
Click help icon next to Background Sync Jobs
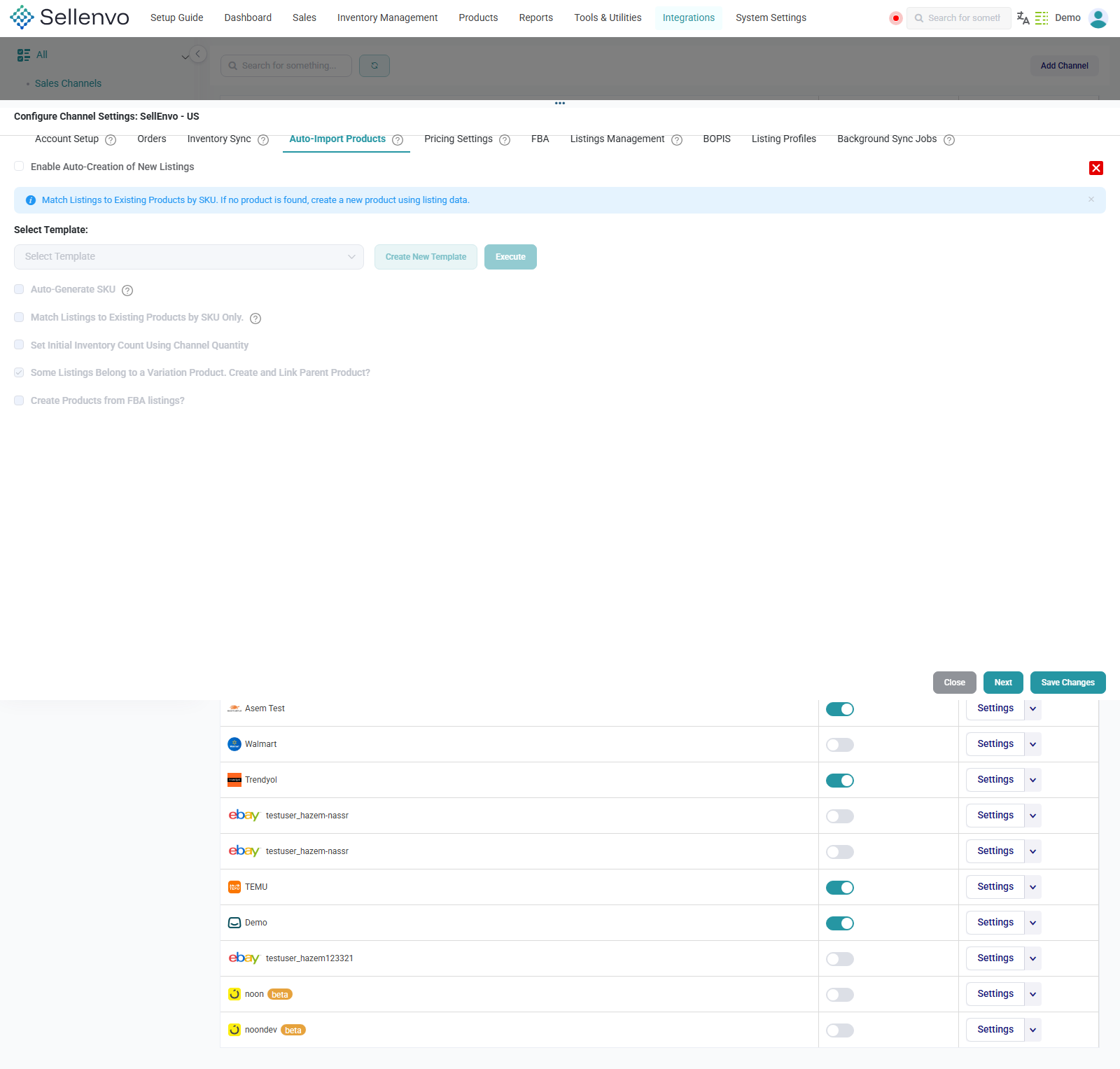pos(949,140)
